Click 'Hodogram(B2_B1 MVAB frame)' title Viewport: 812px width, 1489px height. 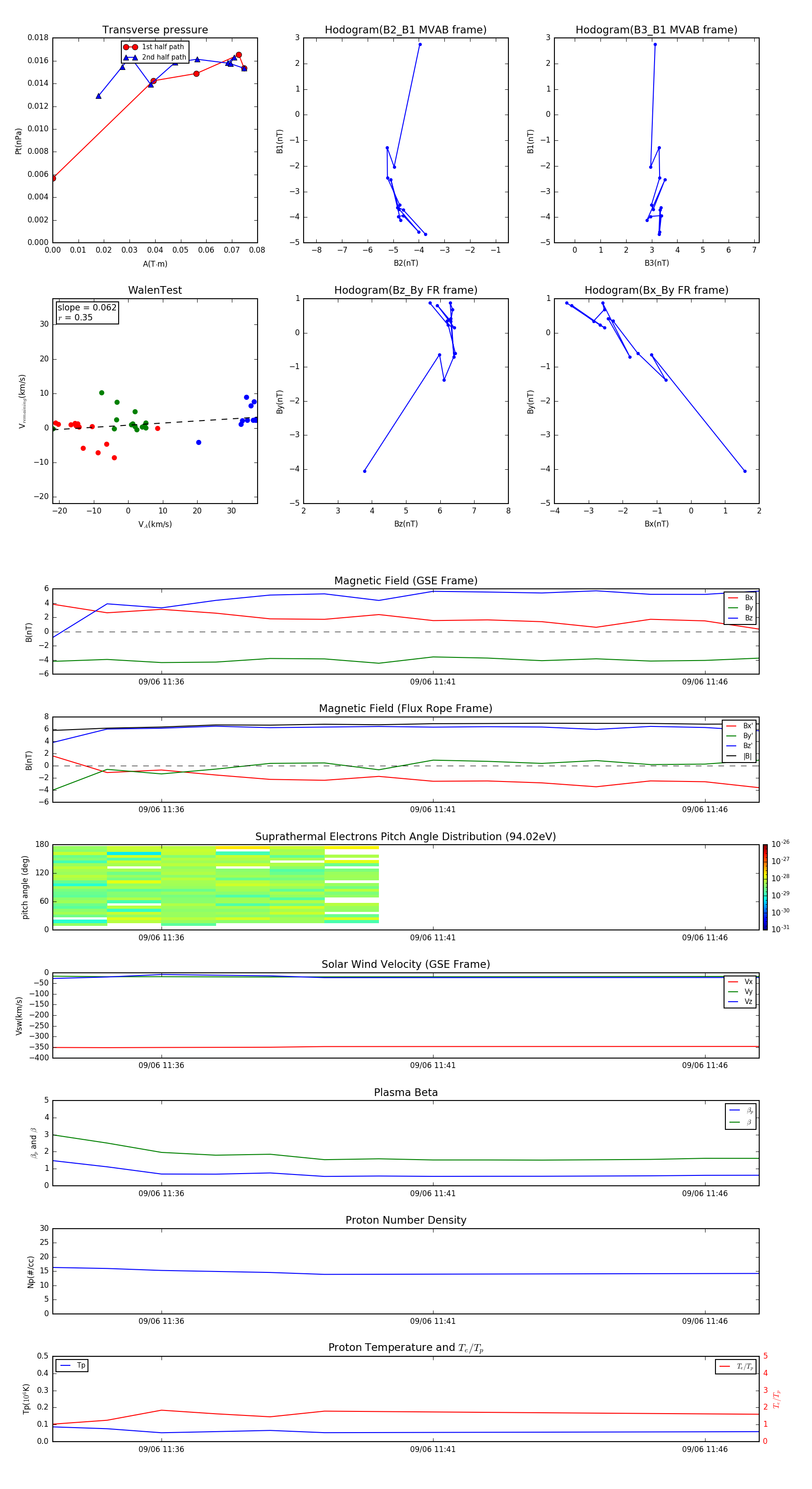coord(406,30)
